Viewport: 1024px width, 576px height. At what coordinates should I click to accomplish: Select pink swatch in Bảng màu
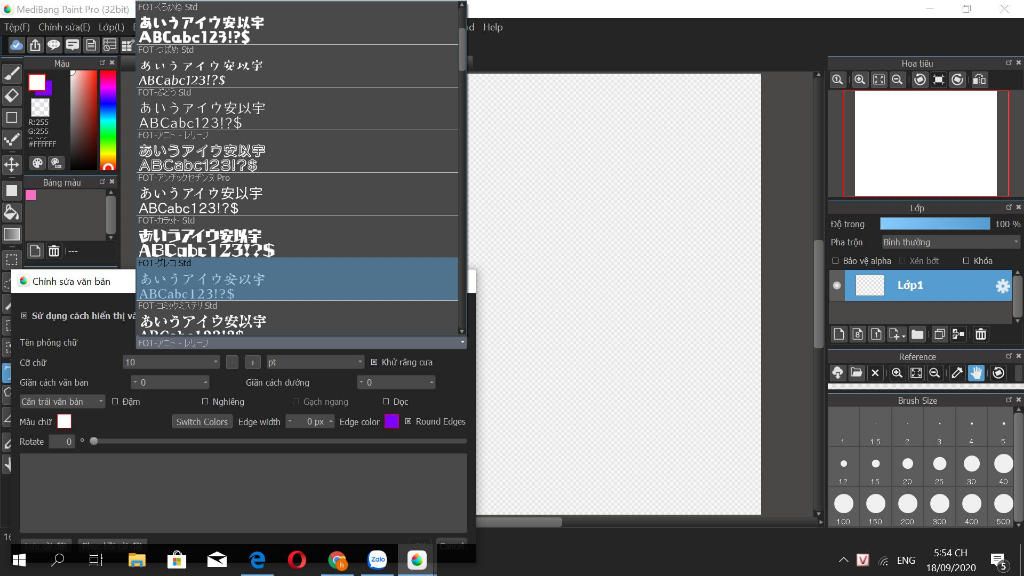click(x=31, y=195)
